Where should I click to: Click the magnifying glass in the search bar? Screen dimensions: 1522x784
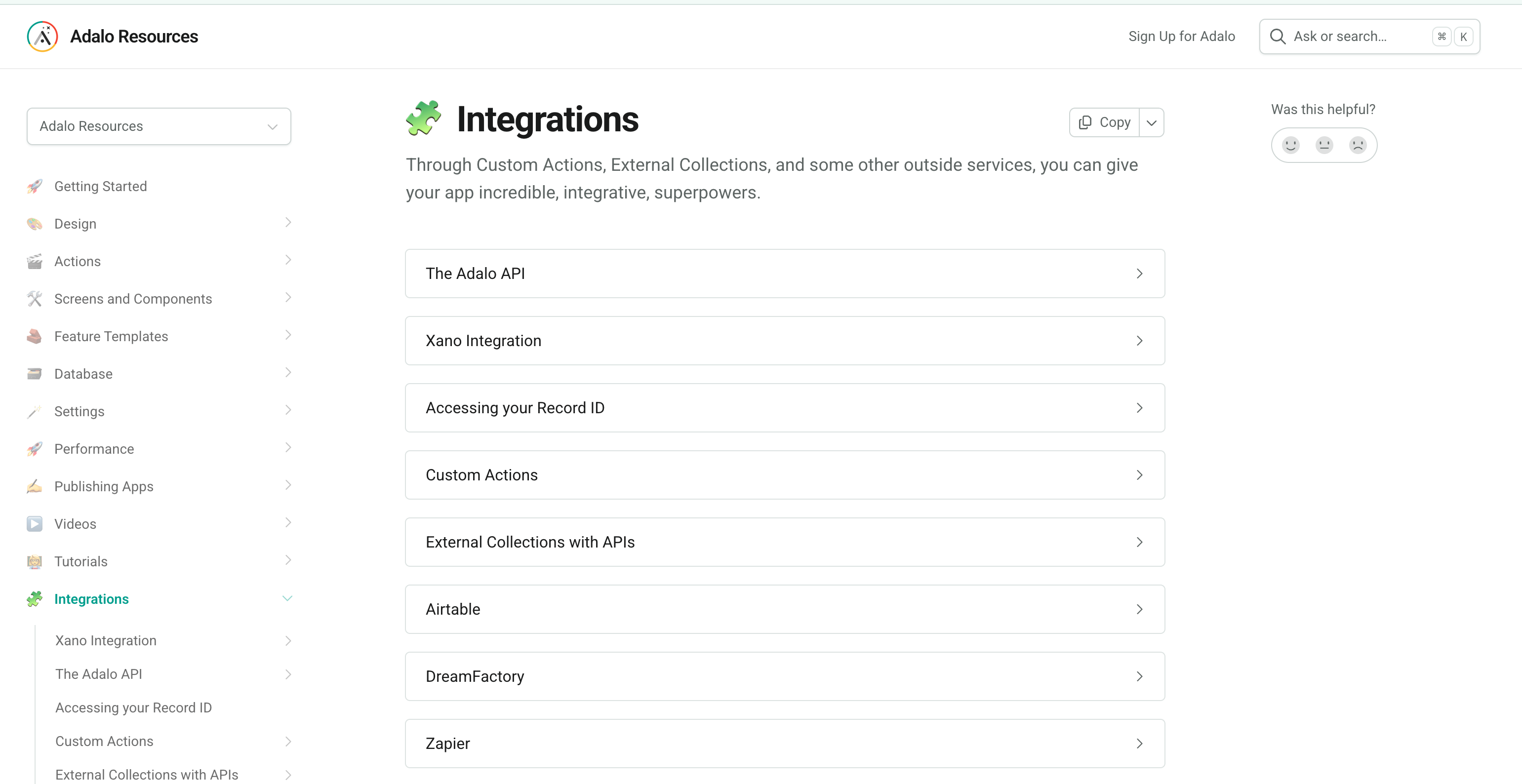point(1278,36)
